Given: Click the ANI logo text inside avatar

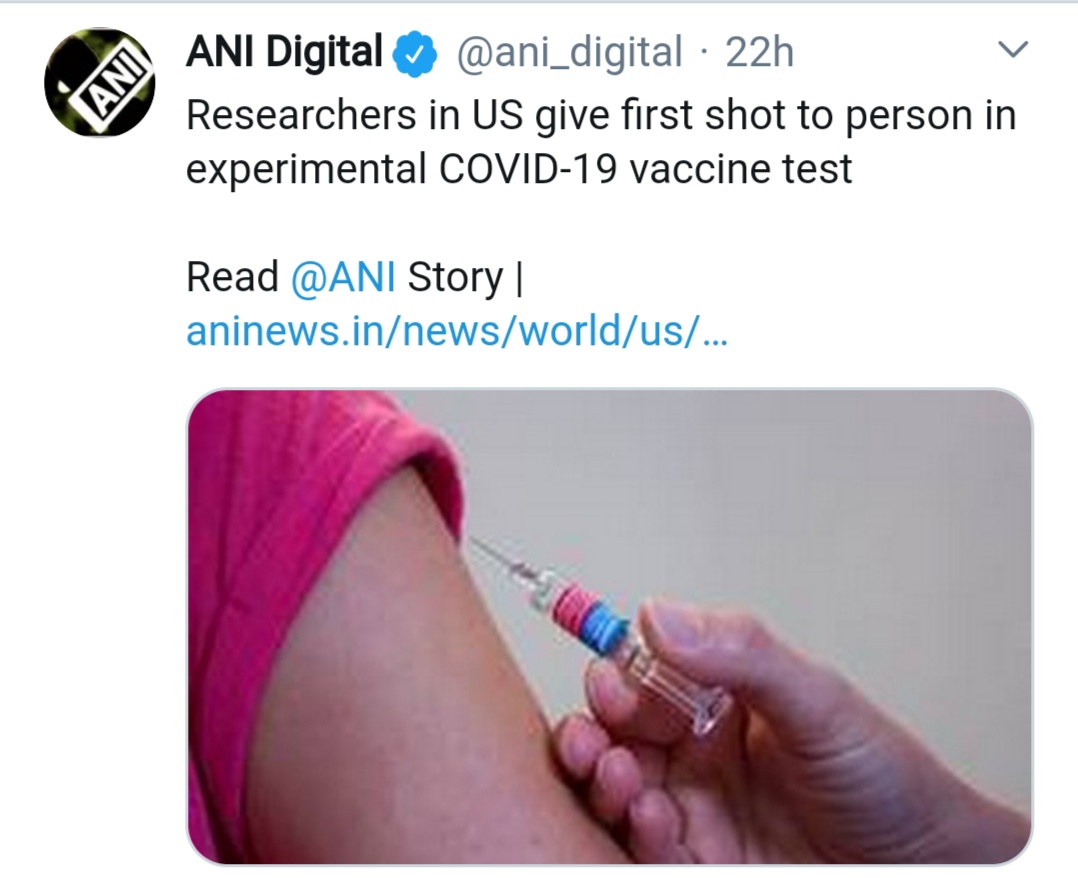Looking at the screenshot, I should pos(113,84).
